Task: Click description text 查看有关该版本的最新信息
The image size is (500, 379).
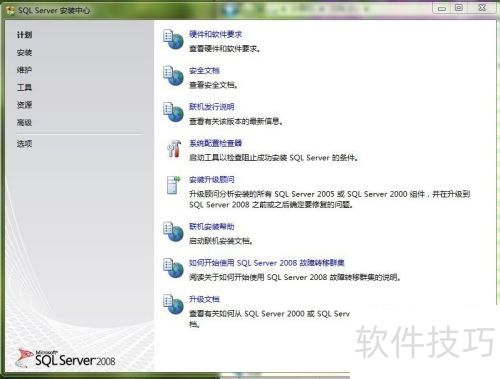Action: point(236,121)
